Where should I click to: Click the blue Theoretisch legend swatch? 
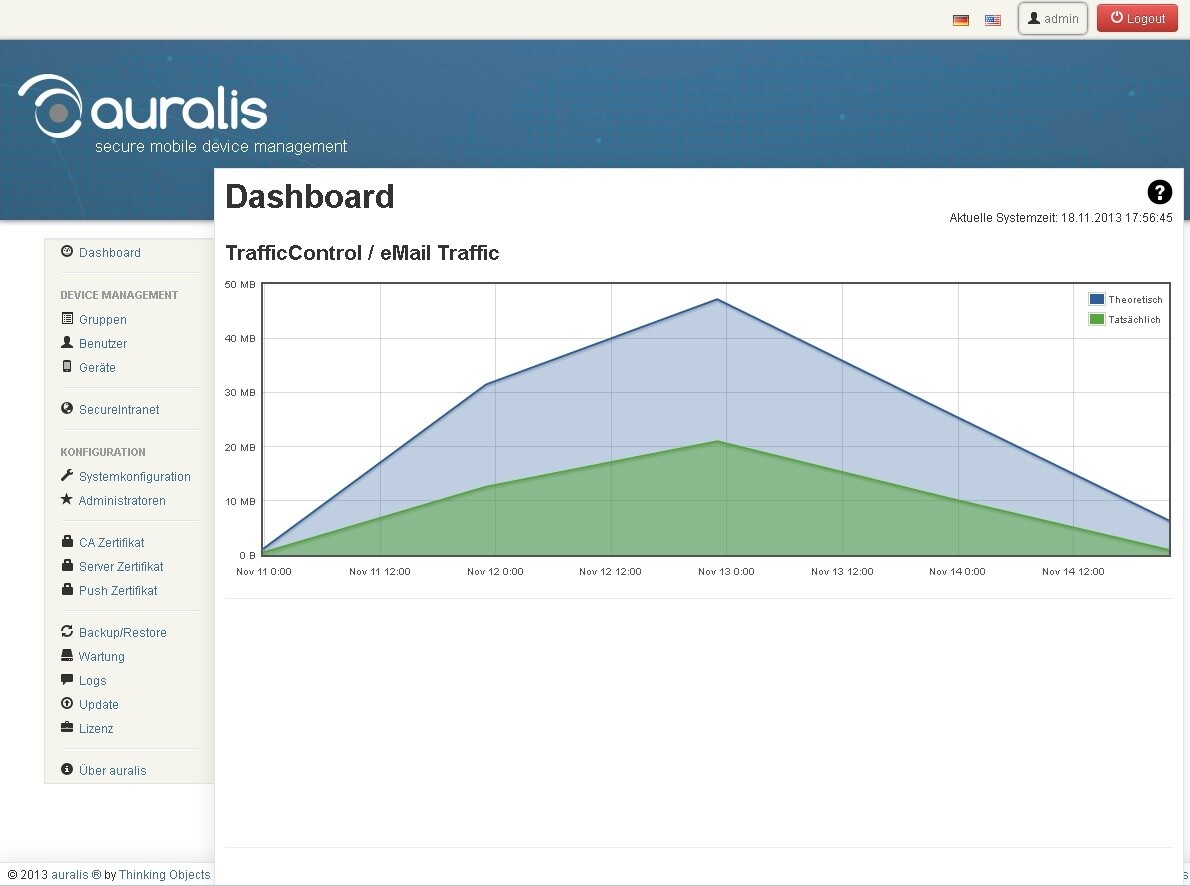coord(1097,299)
